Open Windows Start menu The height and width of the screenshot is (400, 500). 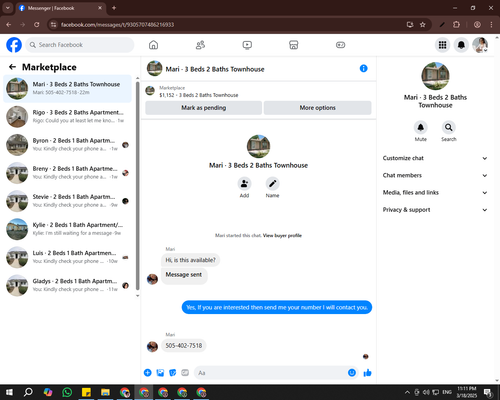tap(9, 392)
